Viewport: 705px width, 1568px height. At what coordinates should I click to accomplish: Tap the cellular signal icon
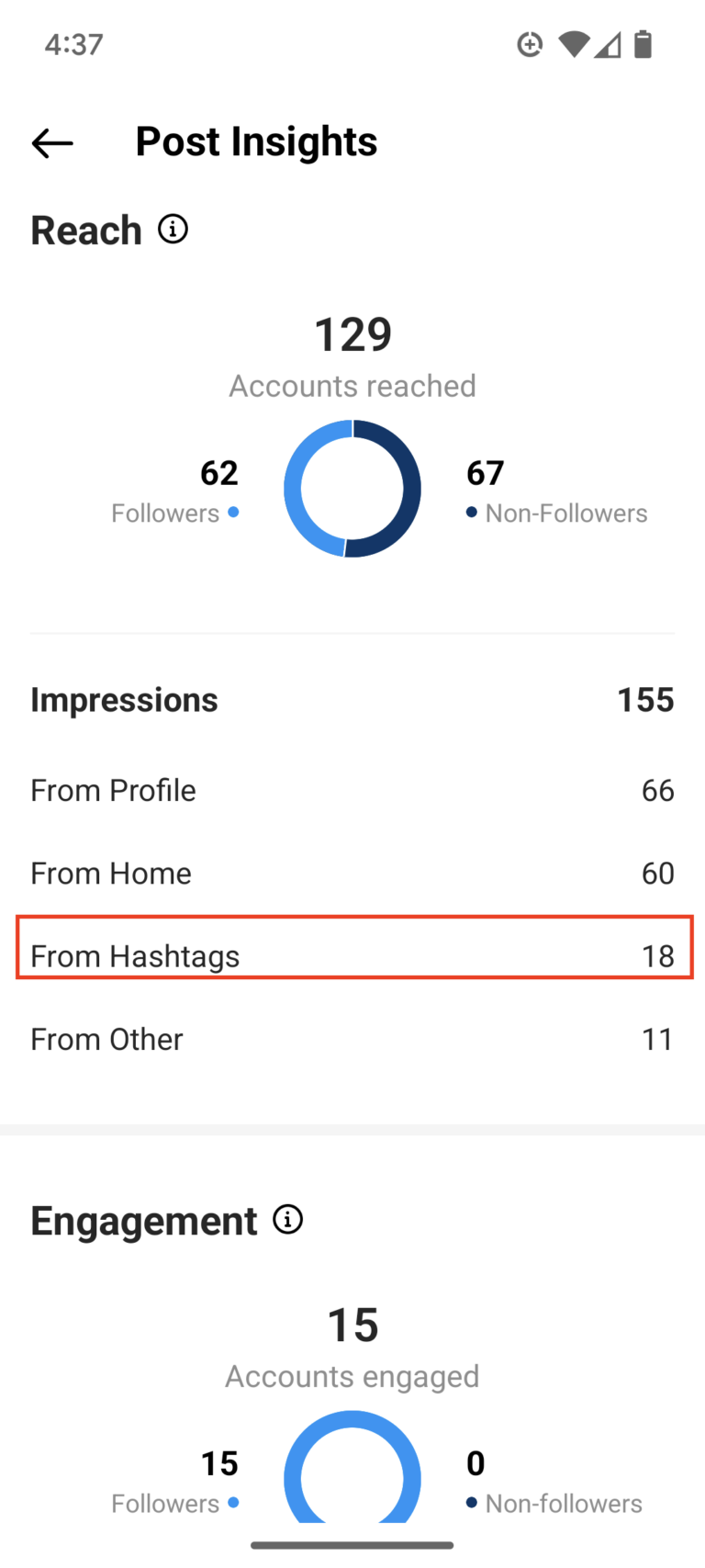pyautogui.click(x=608, y=44)
